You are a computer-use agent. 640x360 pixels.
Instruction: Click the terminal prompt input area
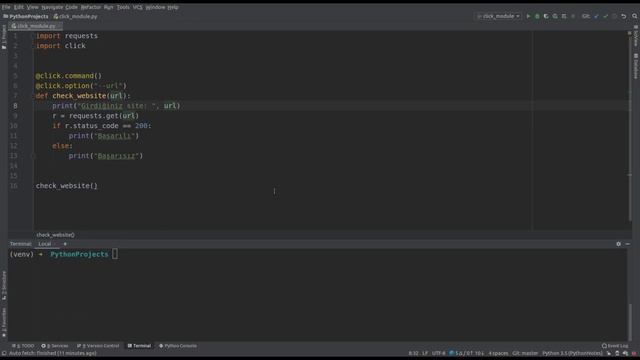coord(115,254)
